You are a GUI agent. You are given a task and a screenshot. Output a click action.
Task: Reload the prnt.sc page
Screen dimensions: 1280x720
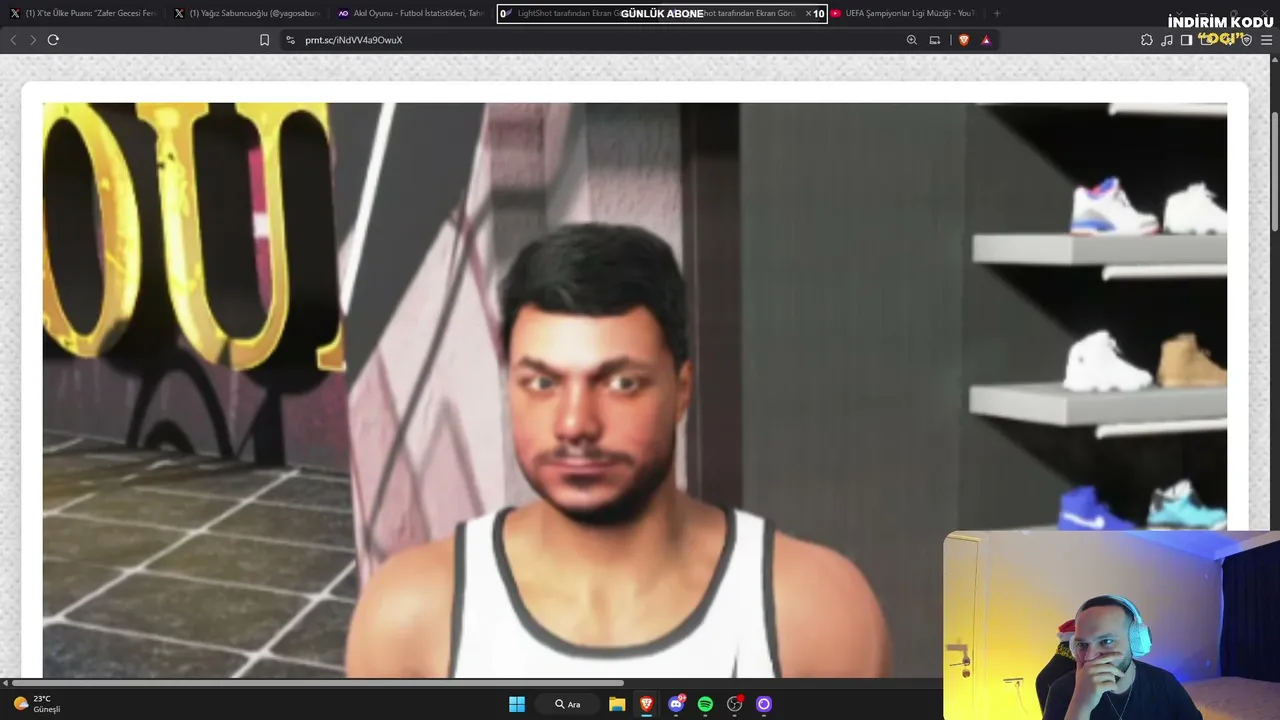tap(53, 40)
